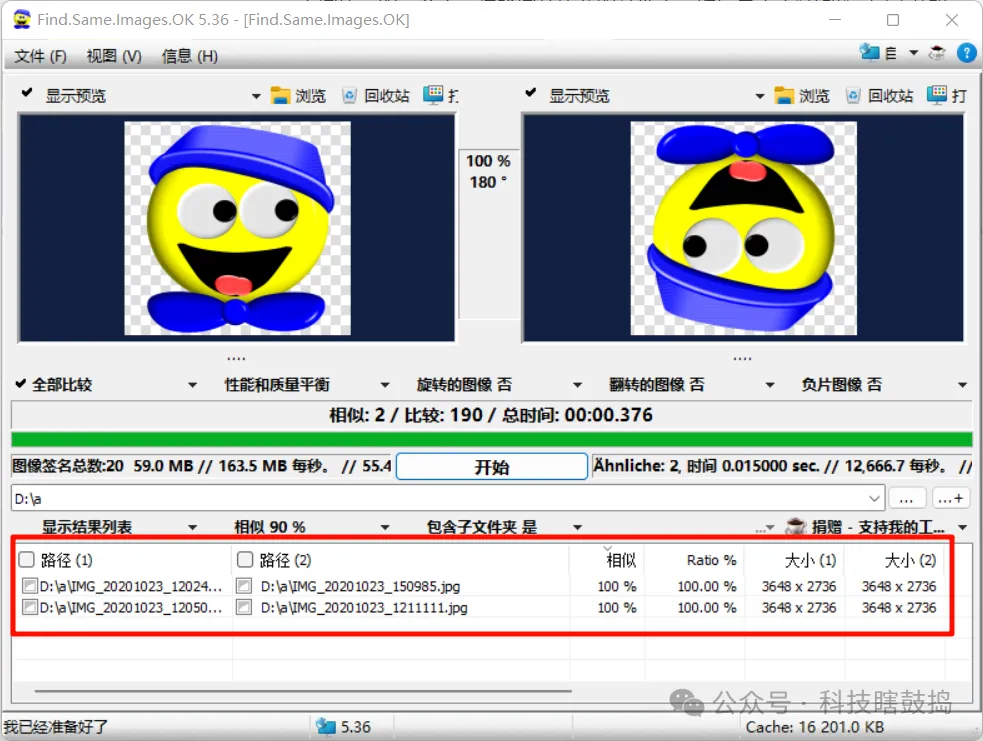This screenshot has width=983, height=741.
Task: Click file name IMG_20201023_1211111.jpg
Action: (x=364, y=608)
